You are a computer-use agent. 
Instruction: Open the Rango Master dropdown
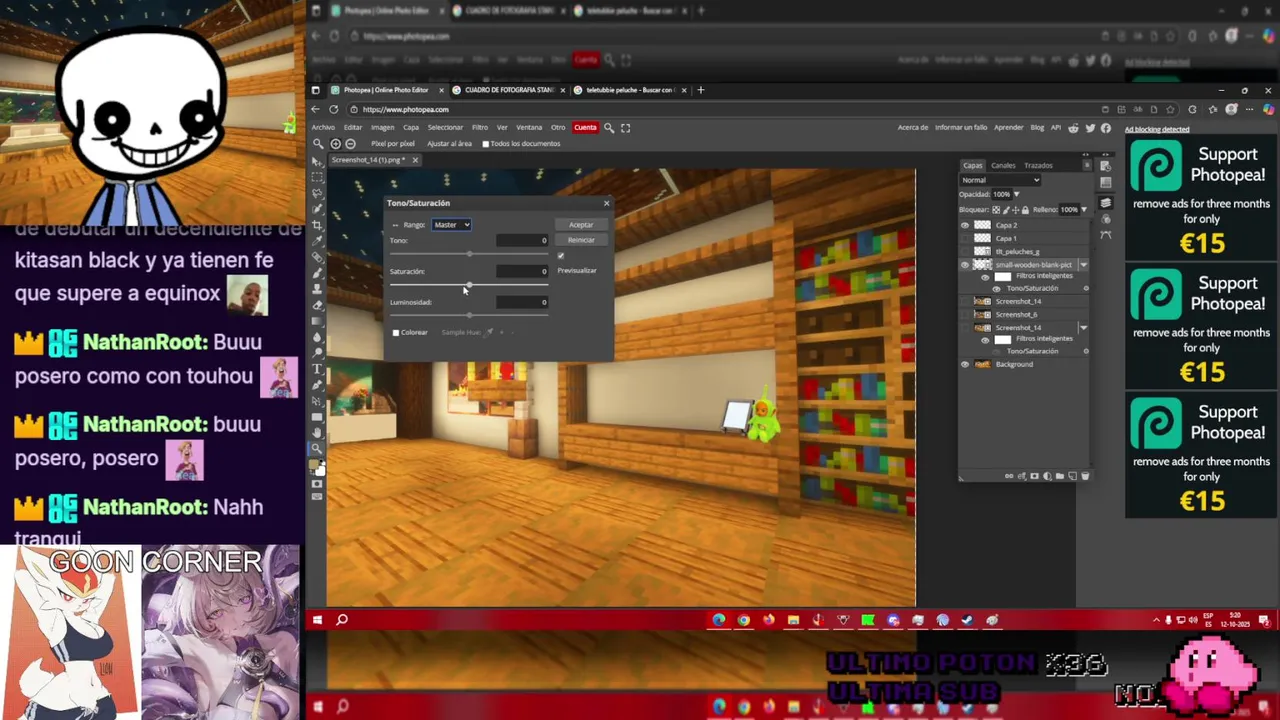pos(451,225)
